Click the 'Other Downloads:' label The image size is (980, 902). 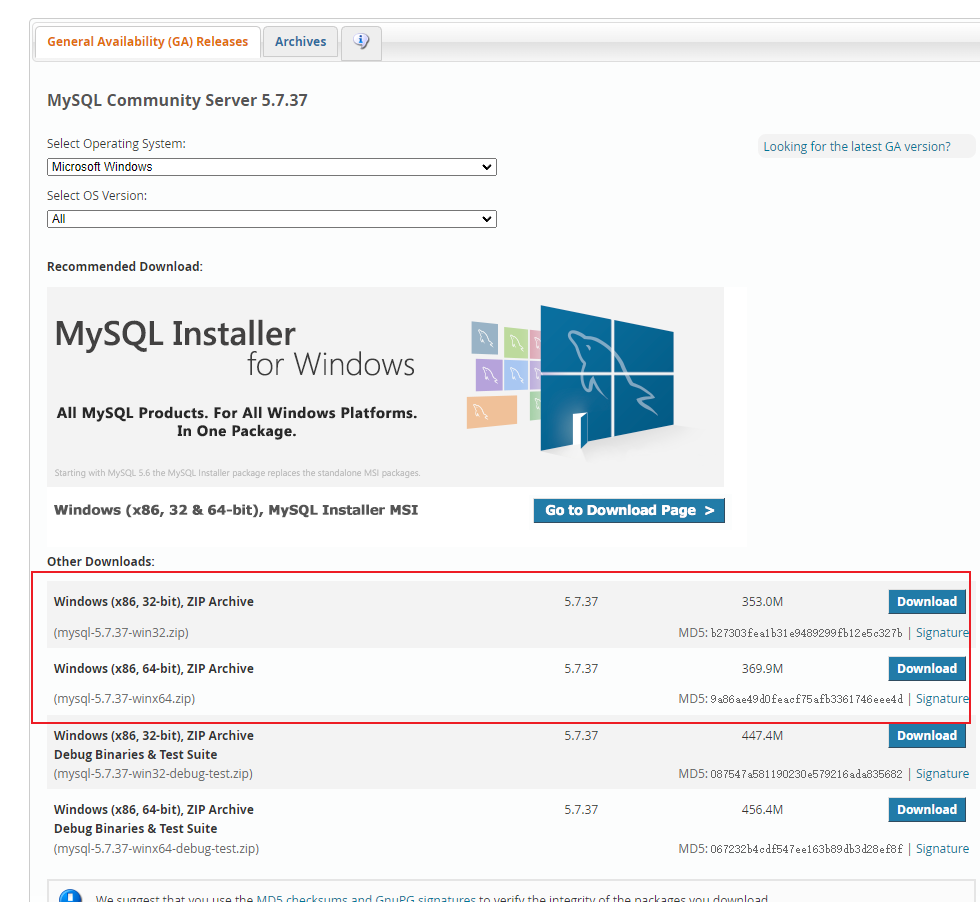(101, 561)
